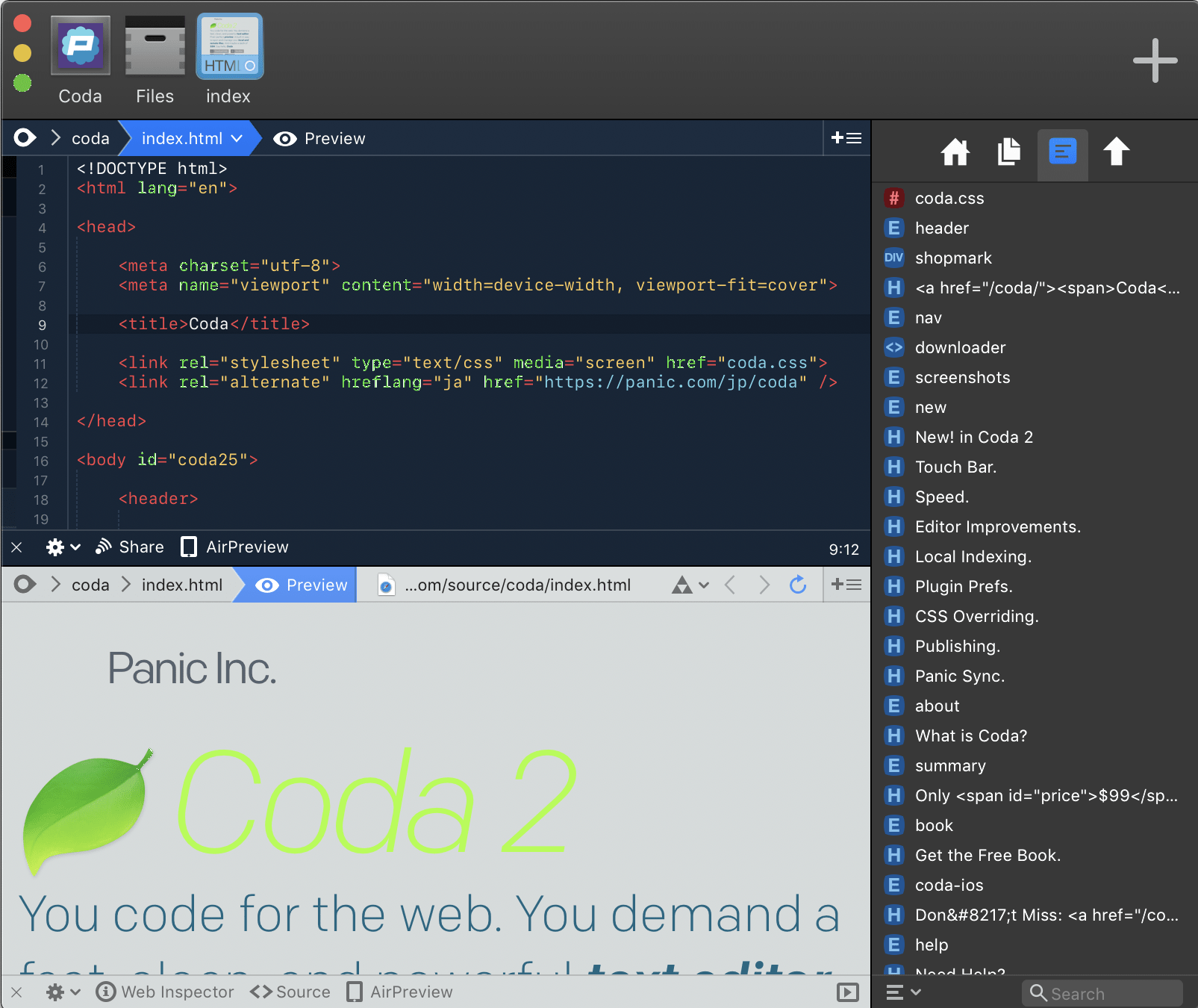Open the preview gear settings menu
The image size is (1198, 1008).
[x=63, y=992]
